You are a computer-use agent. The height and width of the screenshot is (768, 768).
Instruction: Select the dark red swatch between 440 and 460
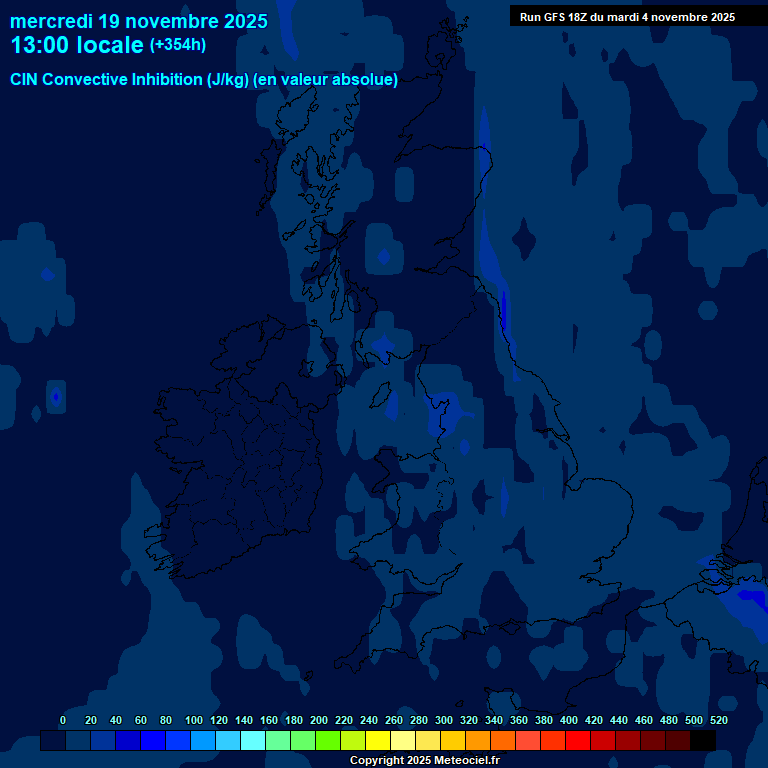click(627, 740)
